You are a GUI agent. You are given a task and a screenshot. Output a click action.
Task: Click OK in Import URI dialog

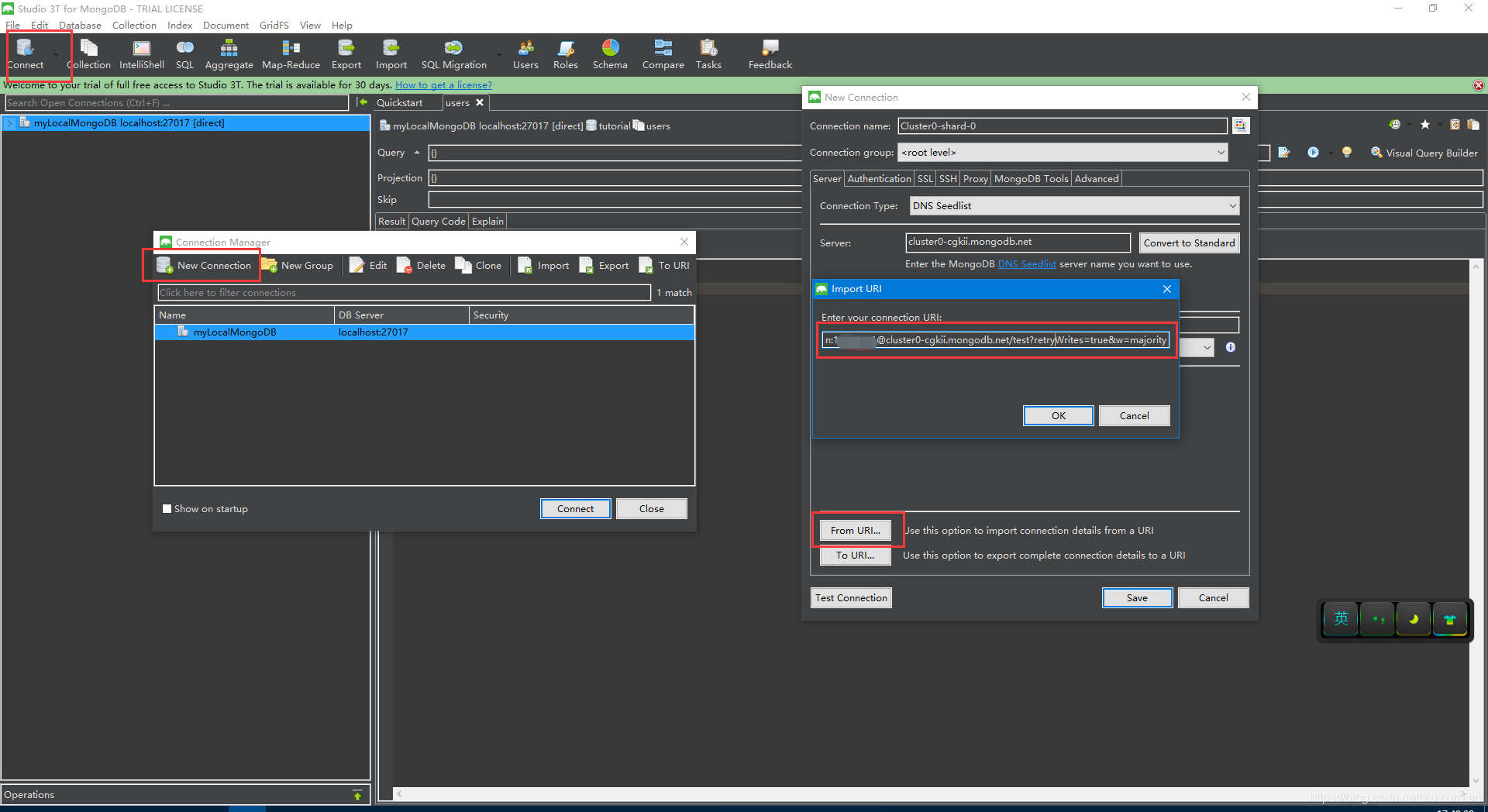tap(1058, 415)
